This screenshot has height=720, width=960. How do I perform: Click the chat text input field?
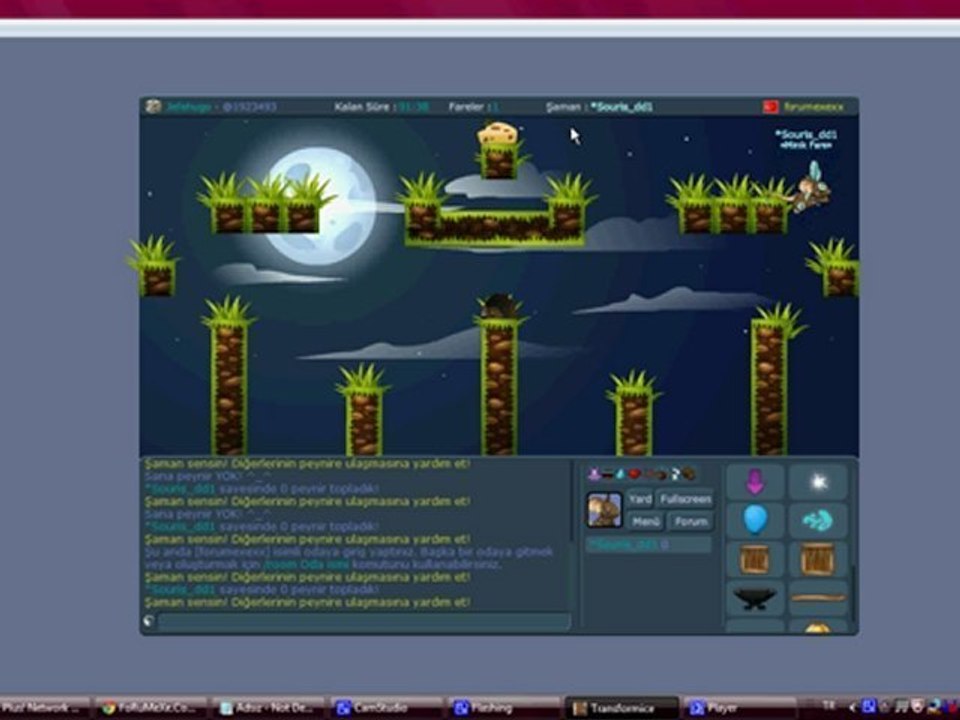(364, 621)
